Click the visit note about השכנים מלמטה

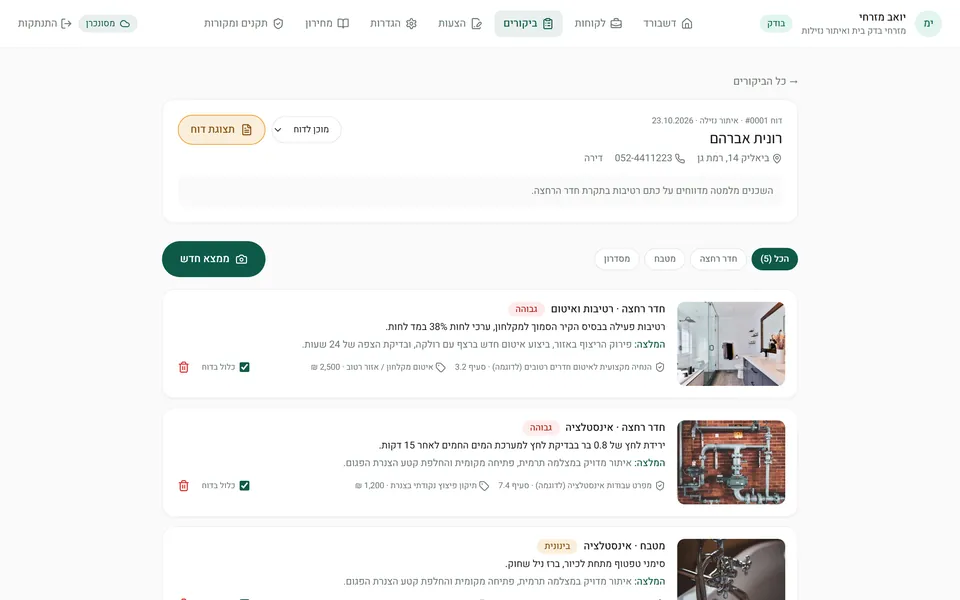click(x=652, y=191)
